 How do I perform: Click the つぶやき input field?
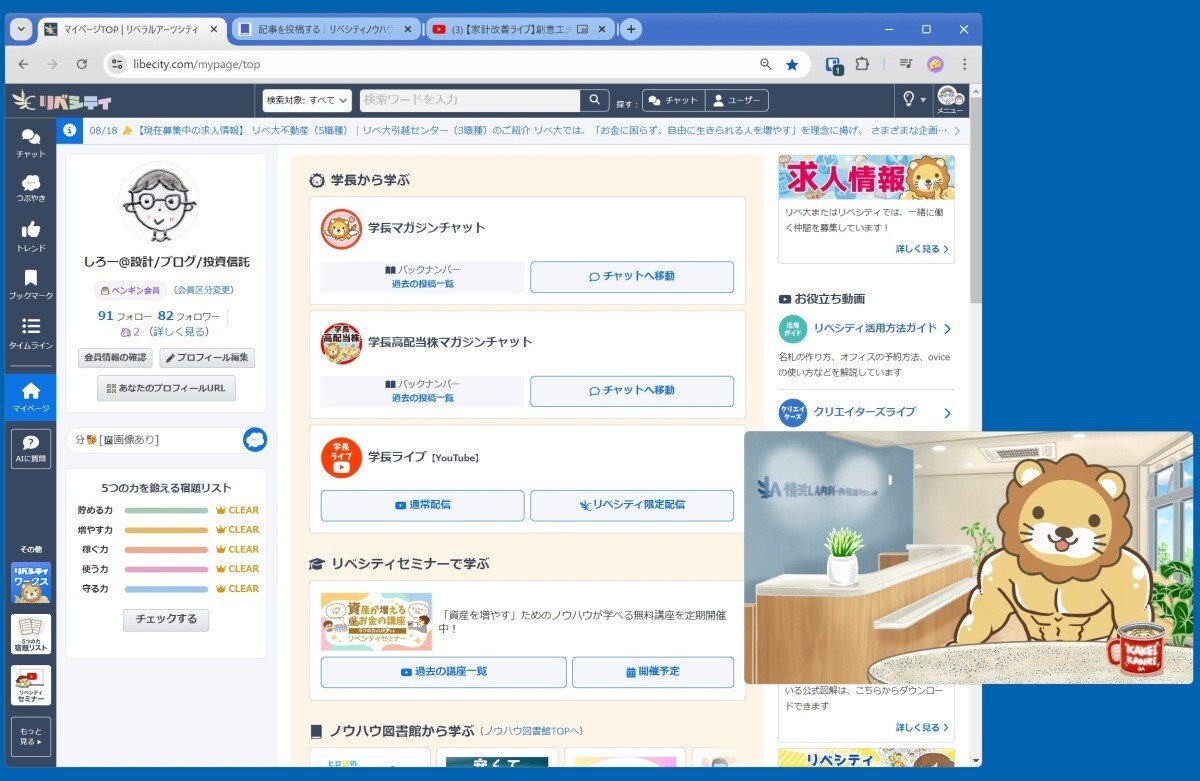155,440
